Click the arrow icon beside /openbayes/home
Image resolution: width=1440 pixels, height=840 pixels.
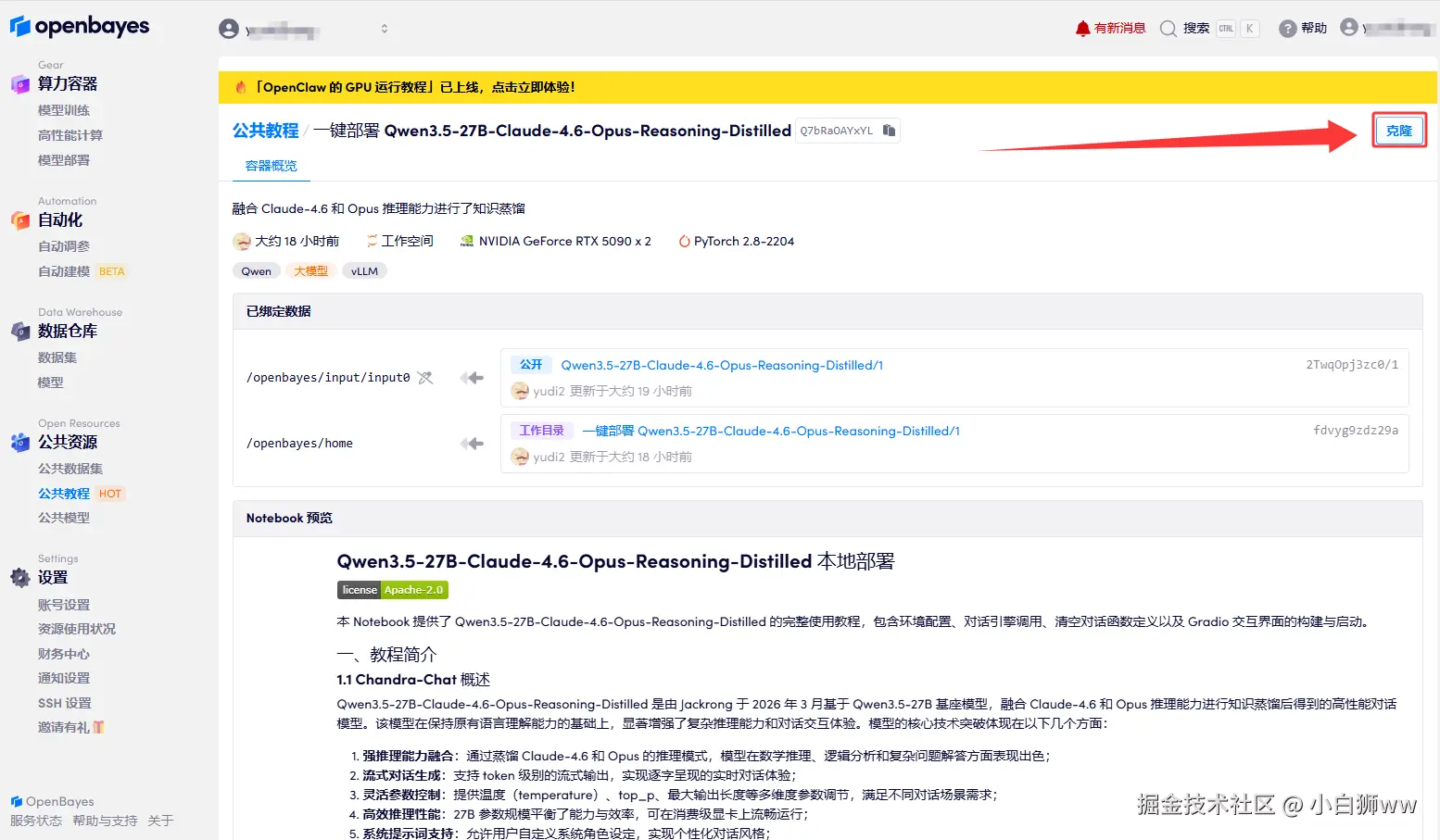(473, 444)
